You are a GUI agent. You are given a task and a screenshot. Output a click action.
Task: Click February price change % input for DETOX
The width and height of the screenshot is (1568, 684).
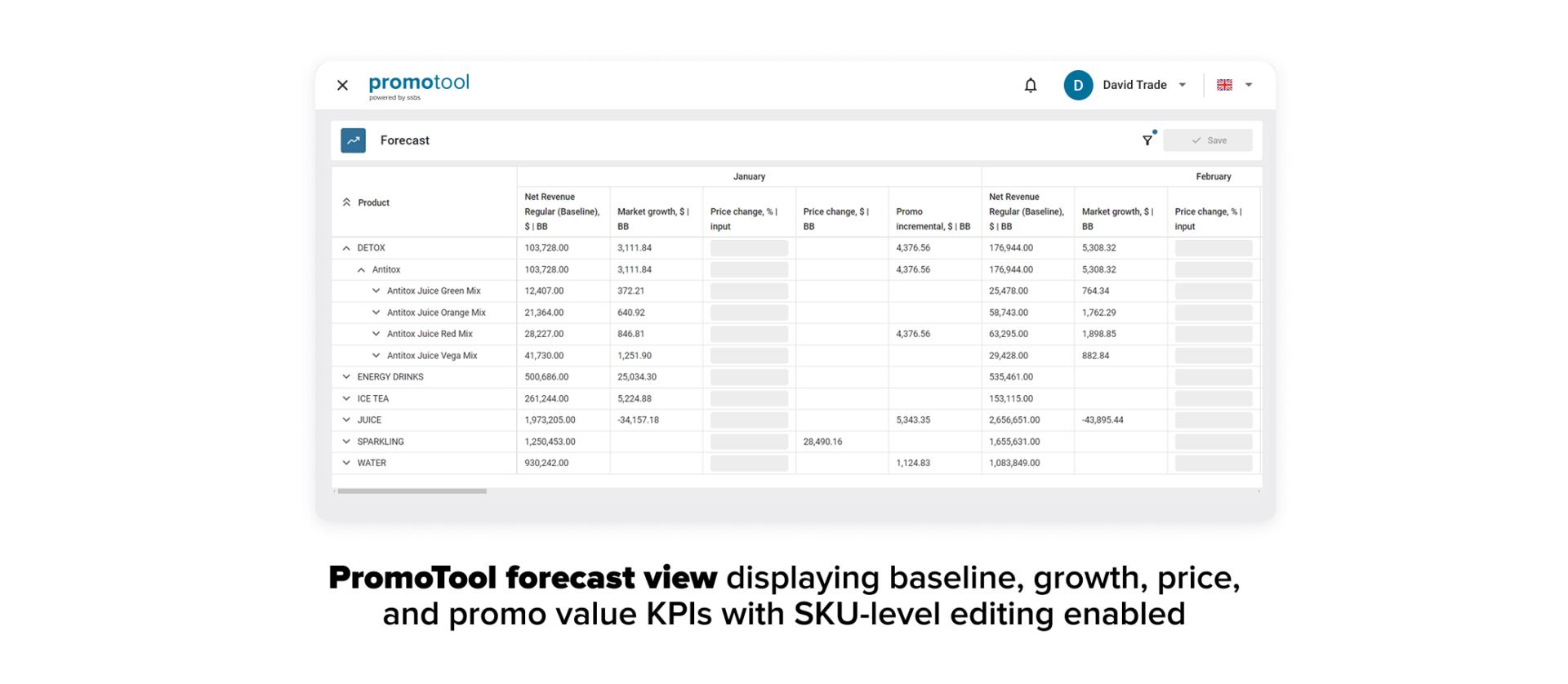point(1214,248)
